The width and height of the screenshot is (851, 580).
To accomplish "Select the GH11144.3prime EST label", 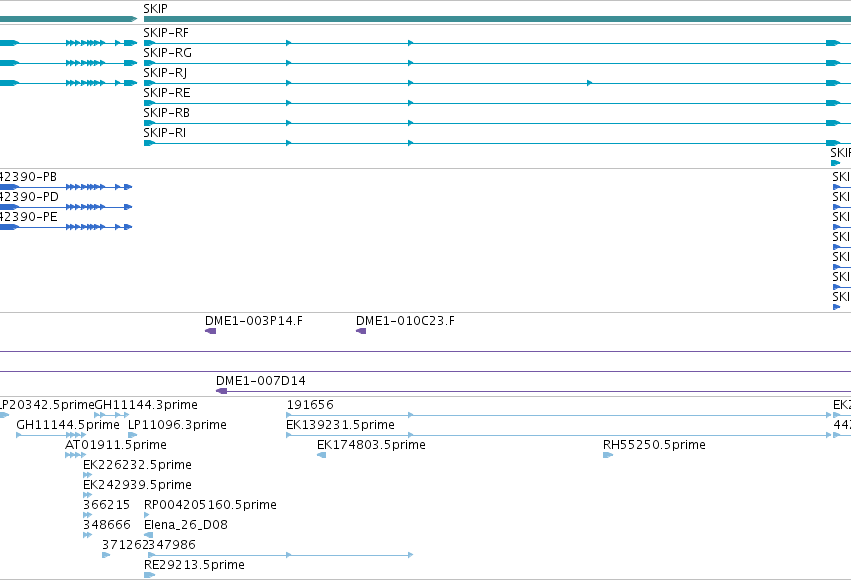I will tap(147, 405).
